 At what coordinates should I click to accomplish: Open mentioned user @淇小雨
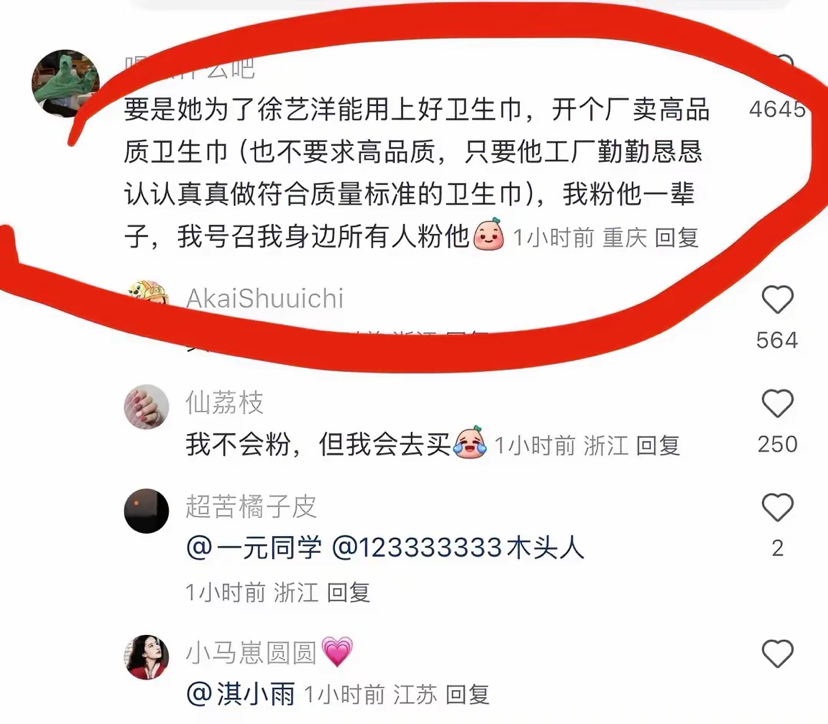click(241, 694)
